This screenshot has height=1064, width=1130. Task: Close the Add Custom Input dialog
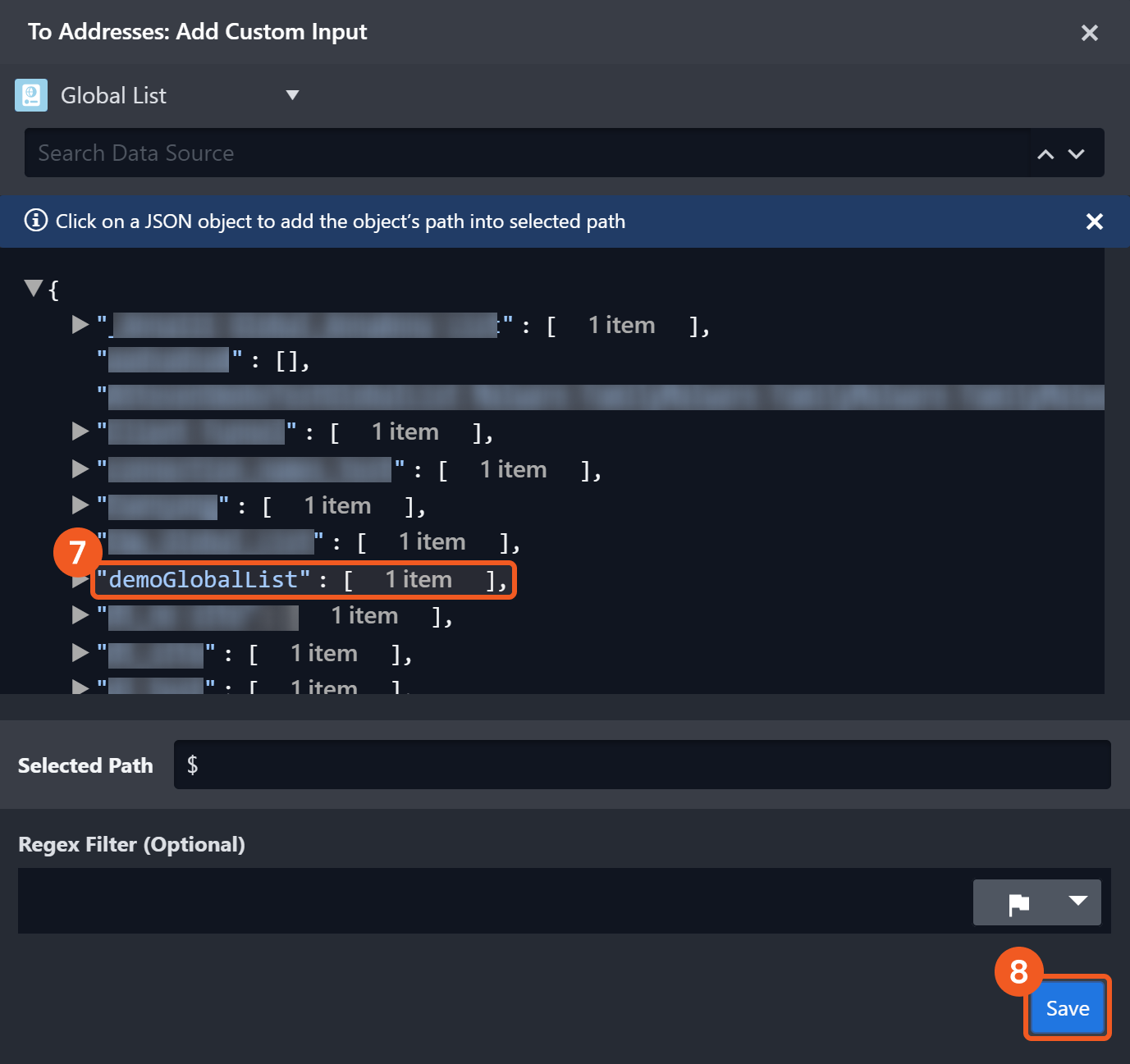(x=1089, y=33)
